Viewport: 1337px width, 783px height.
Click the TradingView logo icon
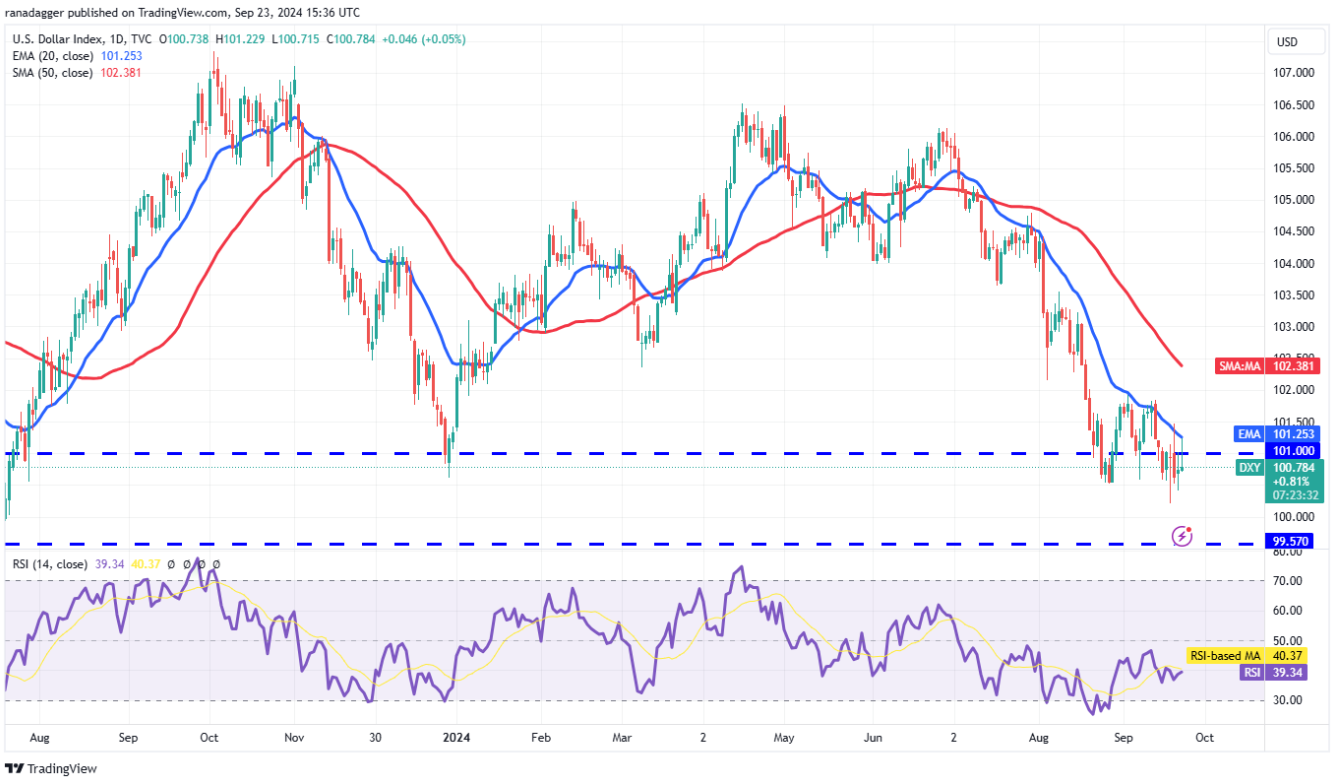16,768
